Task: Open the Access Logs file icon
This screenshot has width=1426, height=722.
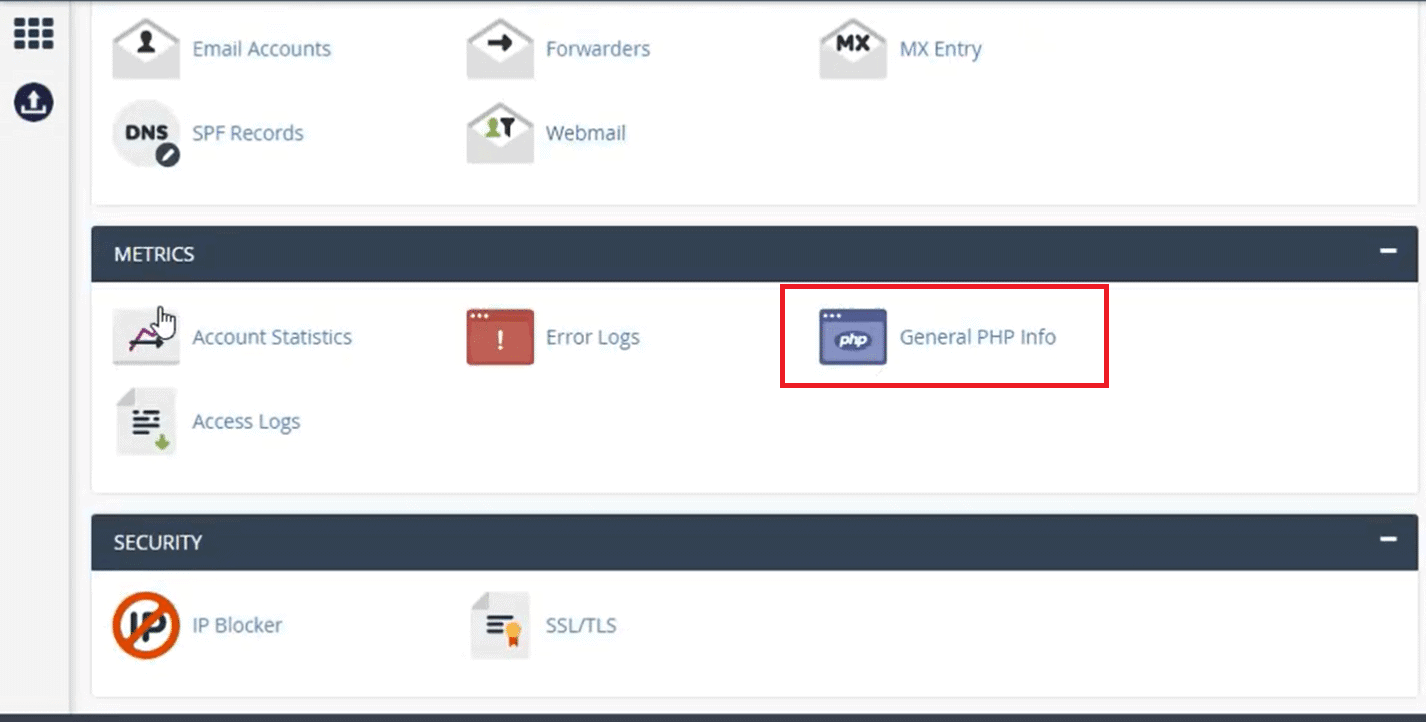Action: coord(146,422)
